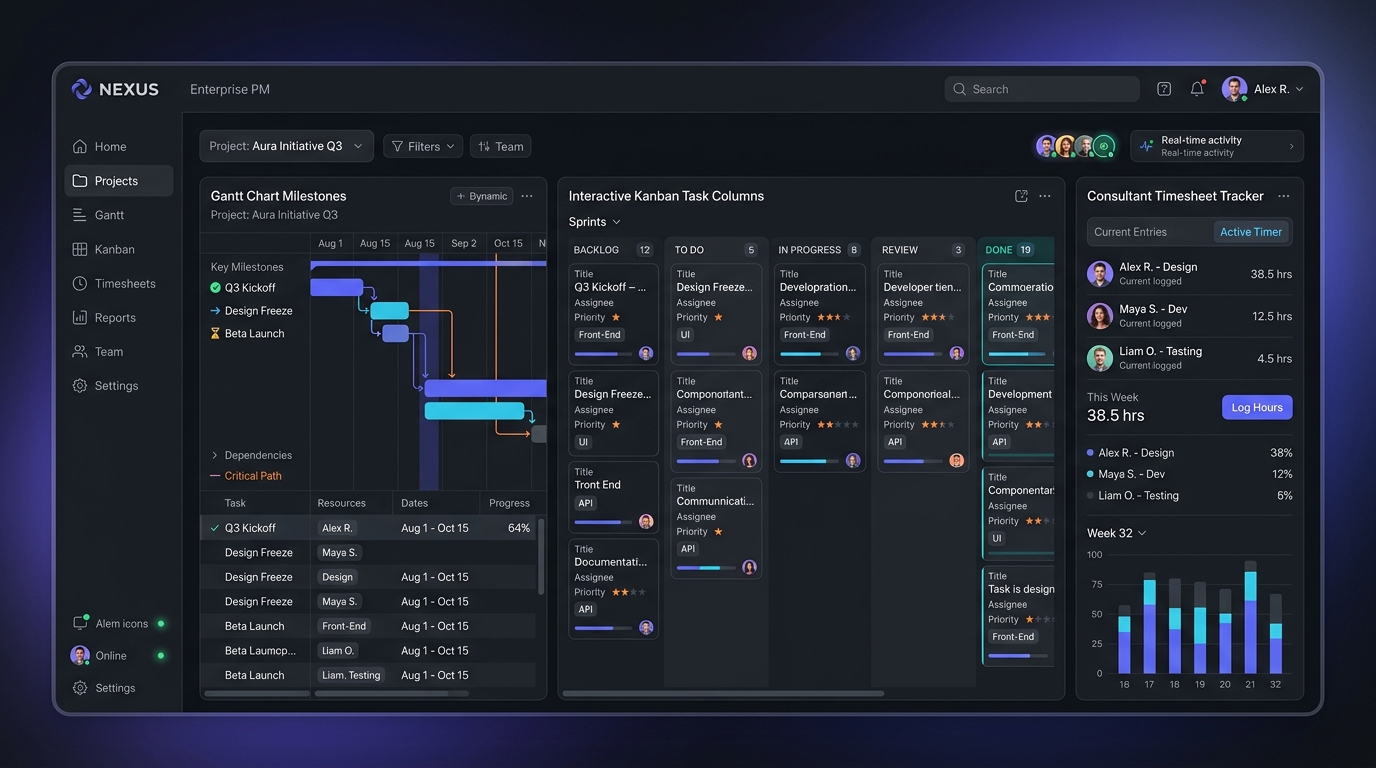
Task: Open the Q3 Kickoff backlog card
Action: point(614,314)
